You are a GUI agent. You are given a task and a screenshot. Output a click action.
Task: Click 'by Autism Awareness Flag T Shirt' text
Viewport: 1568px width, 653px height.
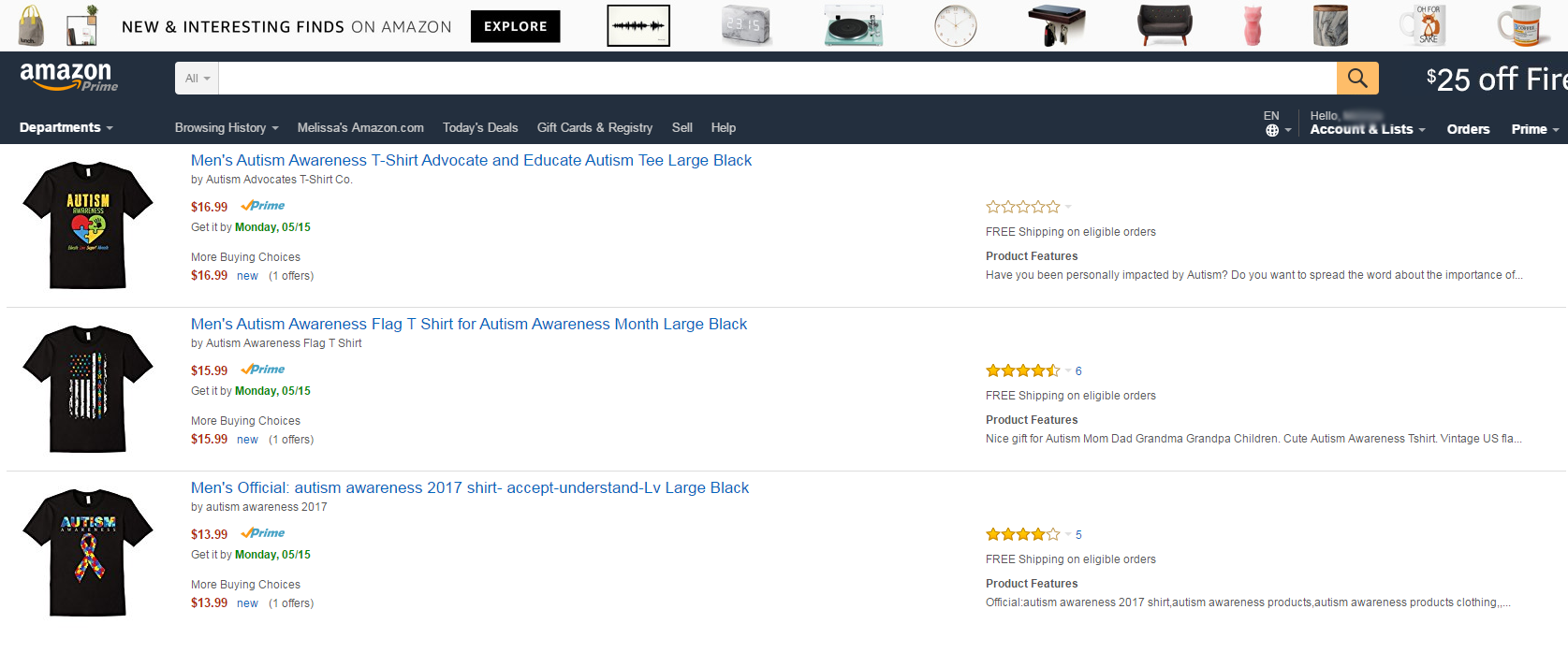click(276, 343)
